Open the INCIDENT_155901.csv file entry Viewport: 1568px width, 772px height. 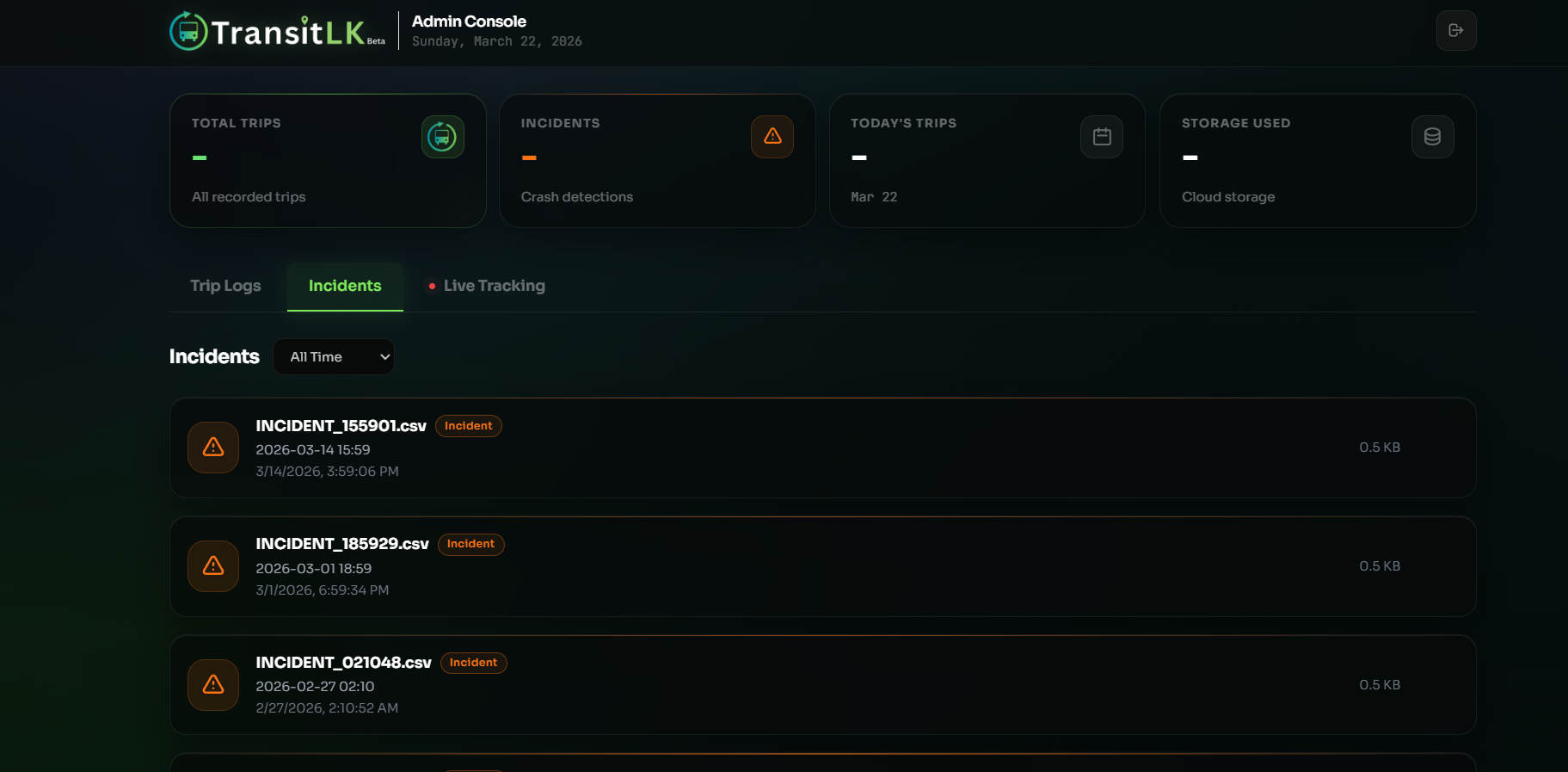tap(341, 426)
